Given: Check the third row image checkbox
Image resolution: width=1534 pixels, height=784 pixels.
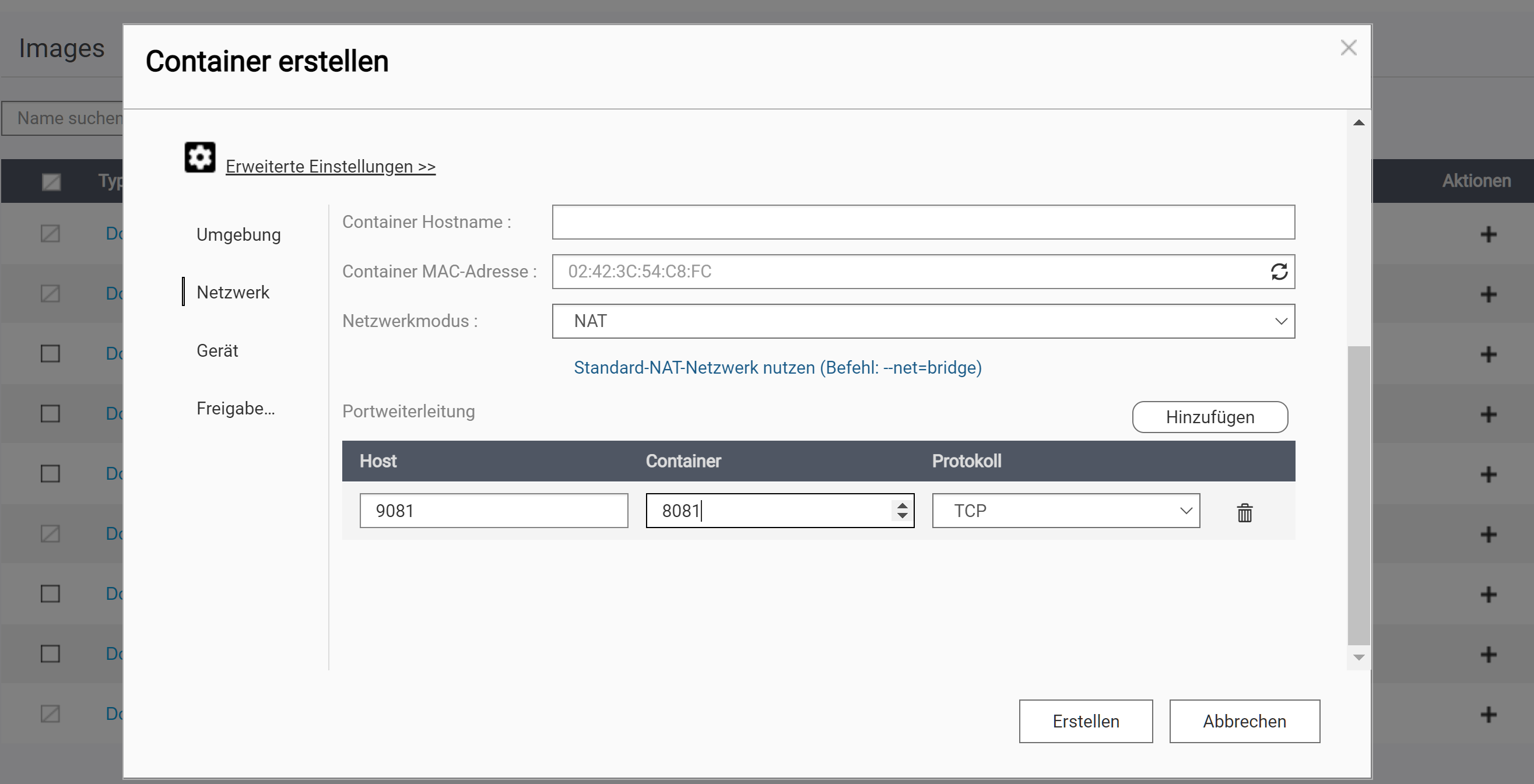Looking at the screenshot, I should point(50,354).
